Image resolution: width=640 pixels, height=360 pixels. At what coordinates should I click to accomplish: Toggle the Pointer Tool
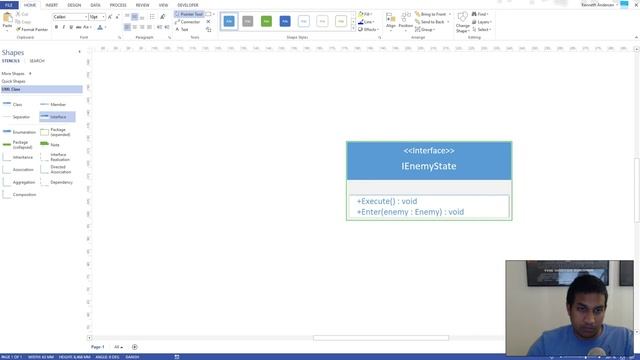[189, 14]
